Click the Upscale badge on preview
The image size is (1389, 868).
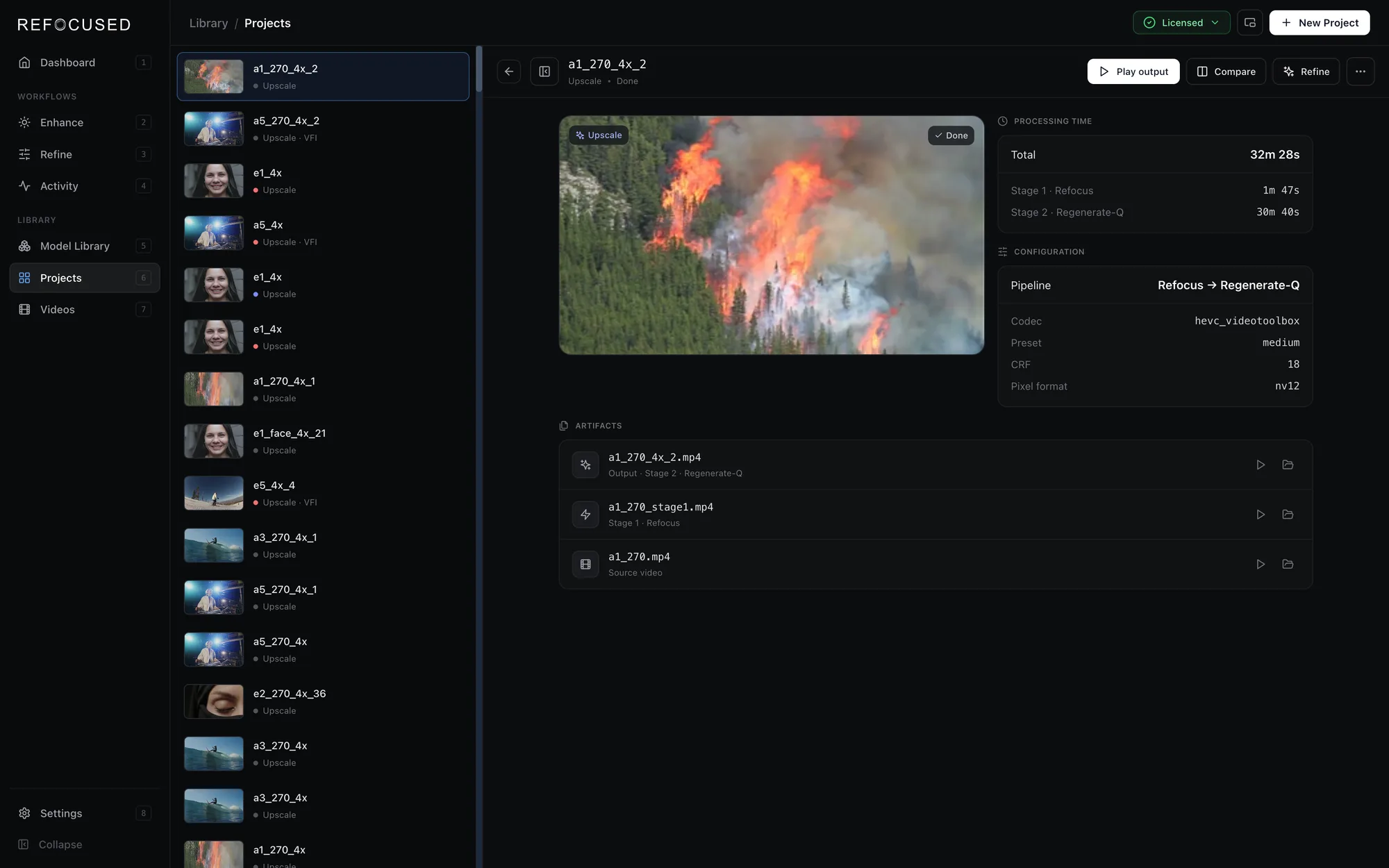(x=599, y=135)
